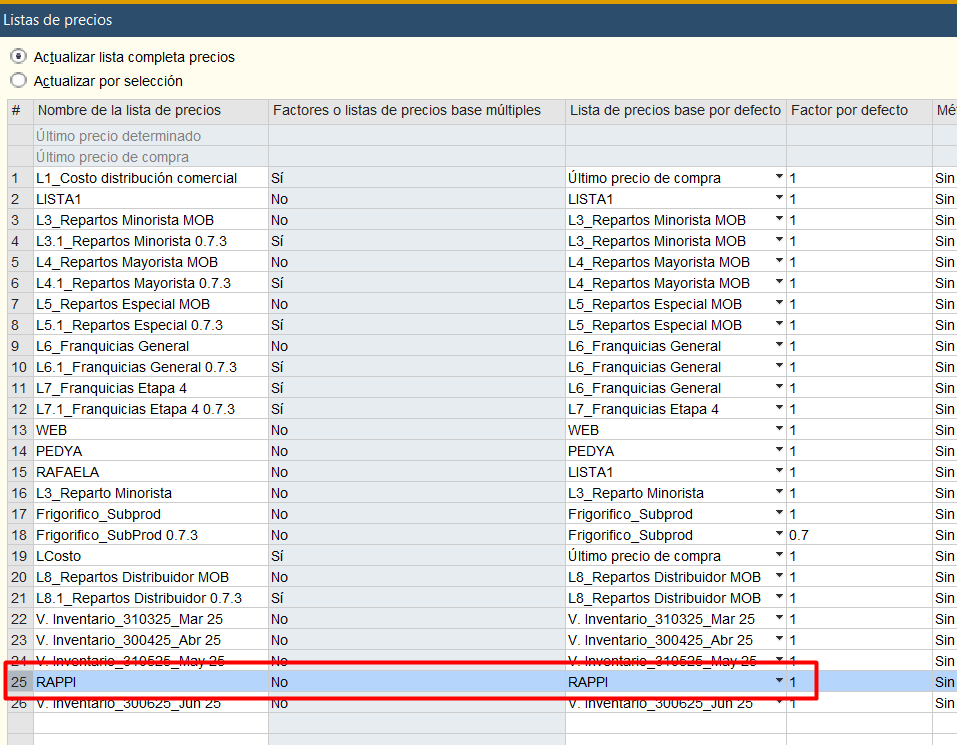Select Actualizar lista completa precios radio button
The height and width of the screenshot is (745, 957).
coord(19,57)
